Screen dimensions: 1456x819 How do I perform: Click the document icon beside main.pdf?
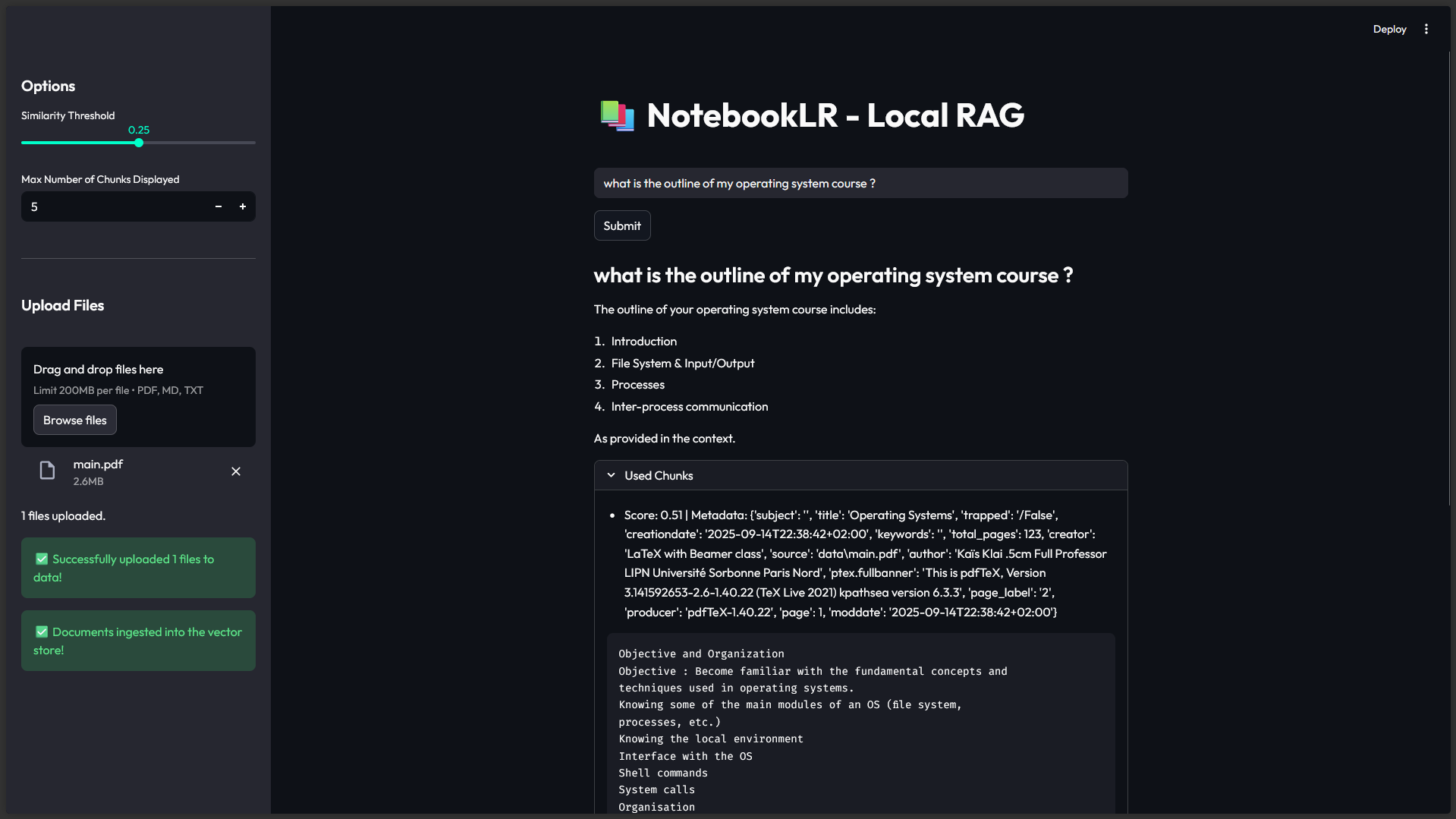point(46,471)
